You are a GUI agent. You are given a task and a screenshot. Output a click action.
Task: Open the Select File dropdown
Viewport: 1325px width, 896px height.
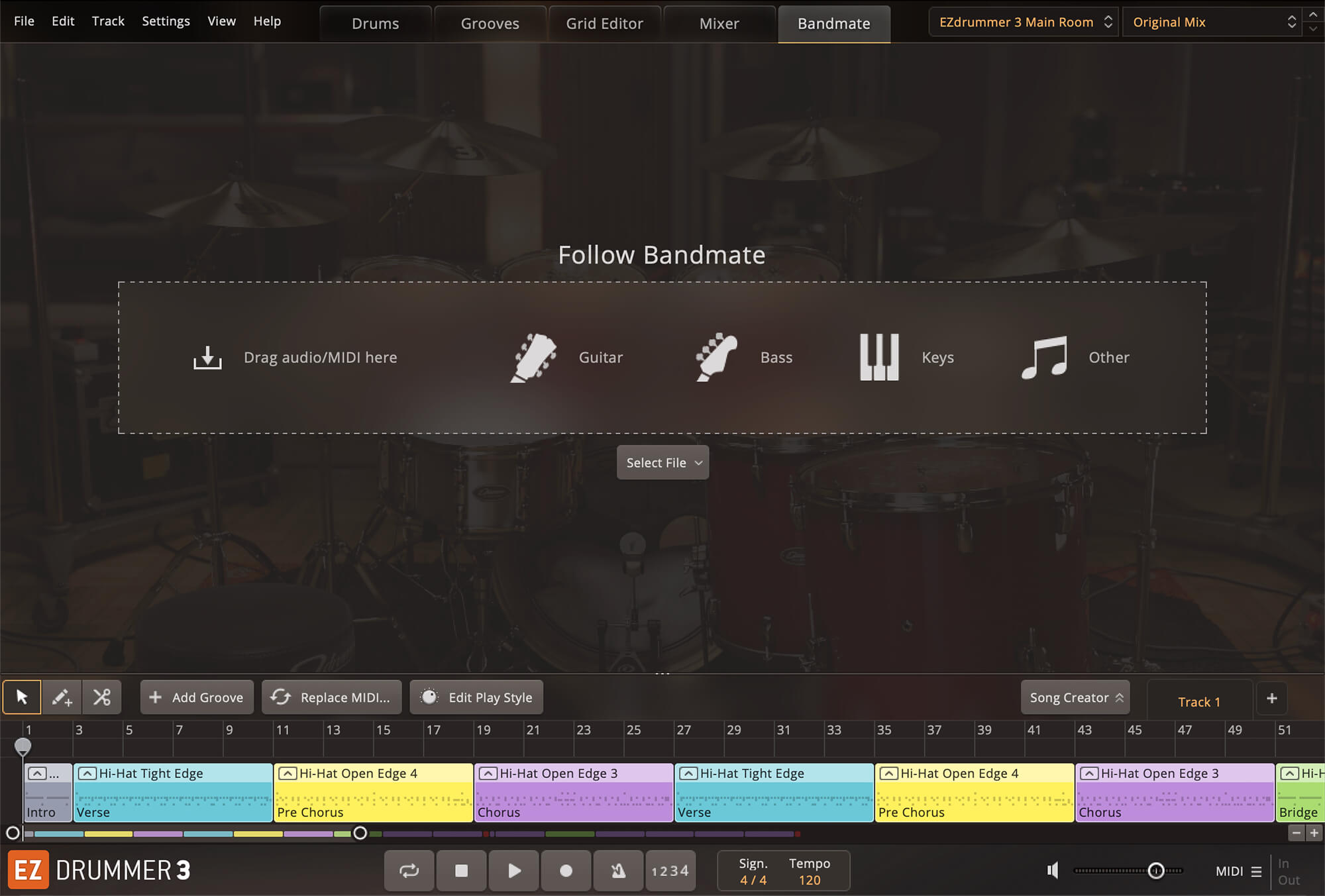click(662, 463)
